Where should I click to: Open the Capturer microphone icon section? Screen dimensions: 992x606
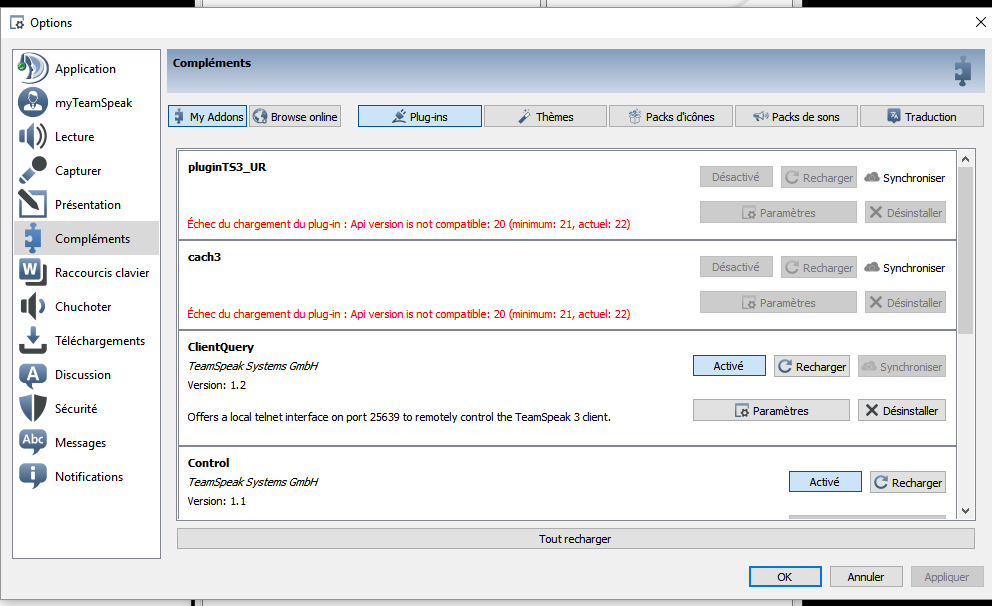click(x=33, y=171)
